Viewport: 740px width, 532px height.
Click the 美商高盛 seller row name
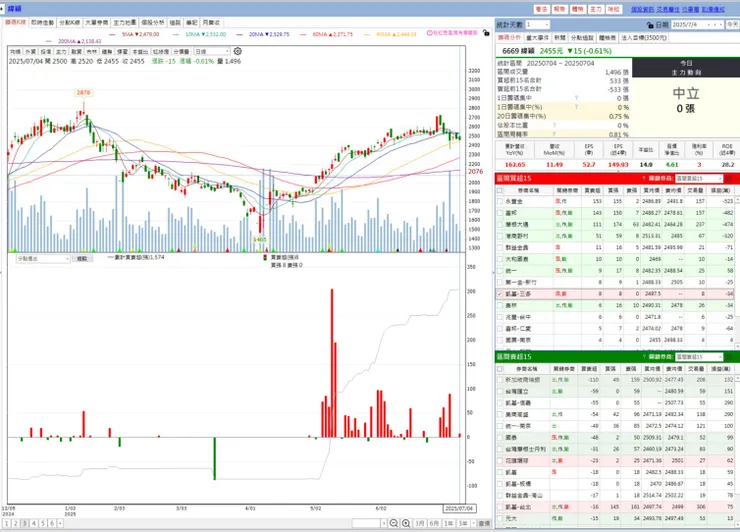point(517,414)
